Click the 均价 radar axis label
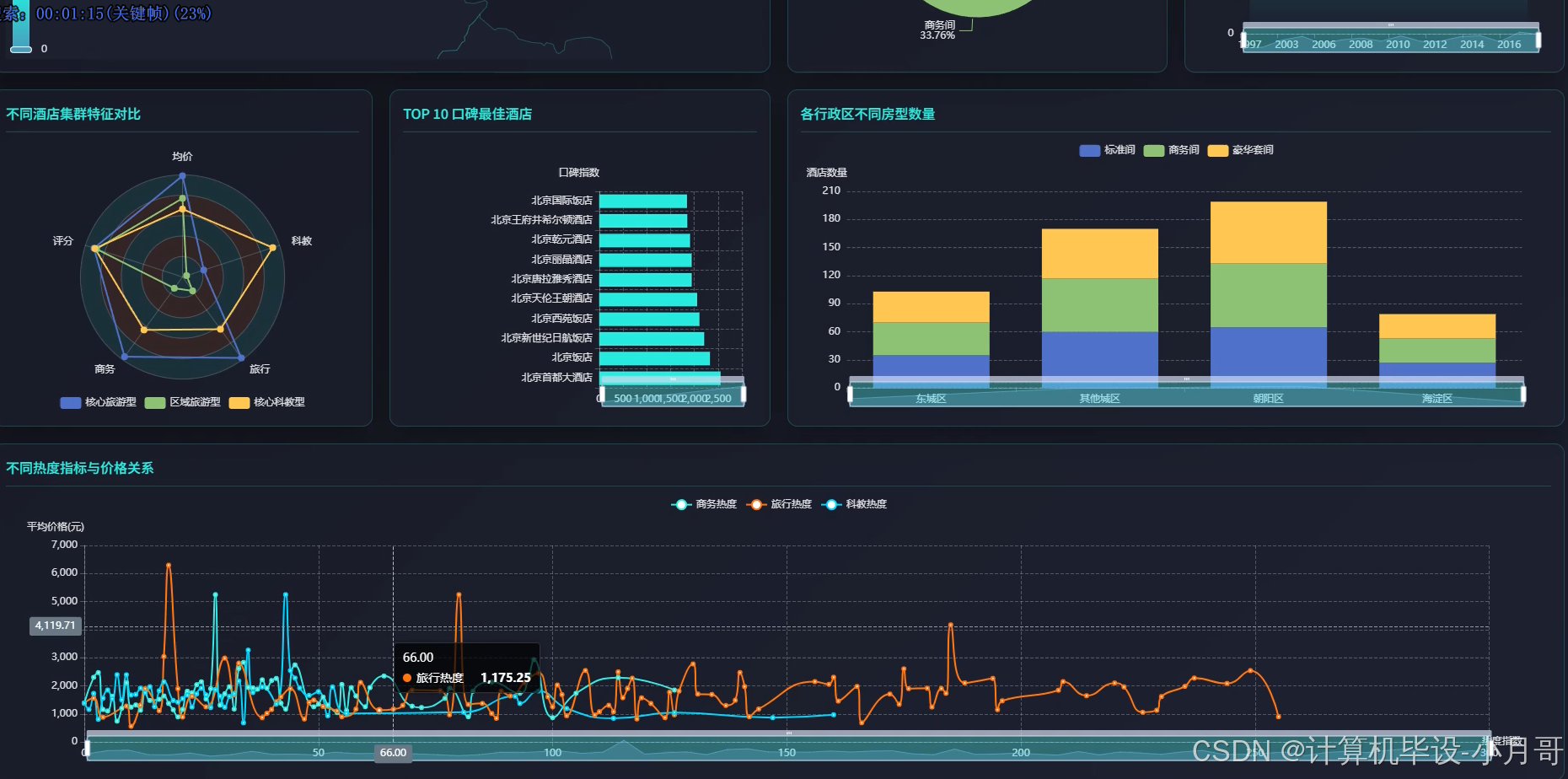The height and width of the screenshot is (779, 1568). coord(182,157)
